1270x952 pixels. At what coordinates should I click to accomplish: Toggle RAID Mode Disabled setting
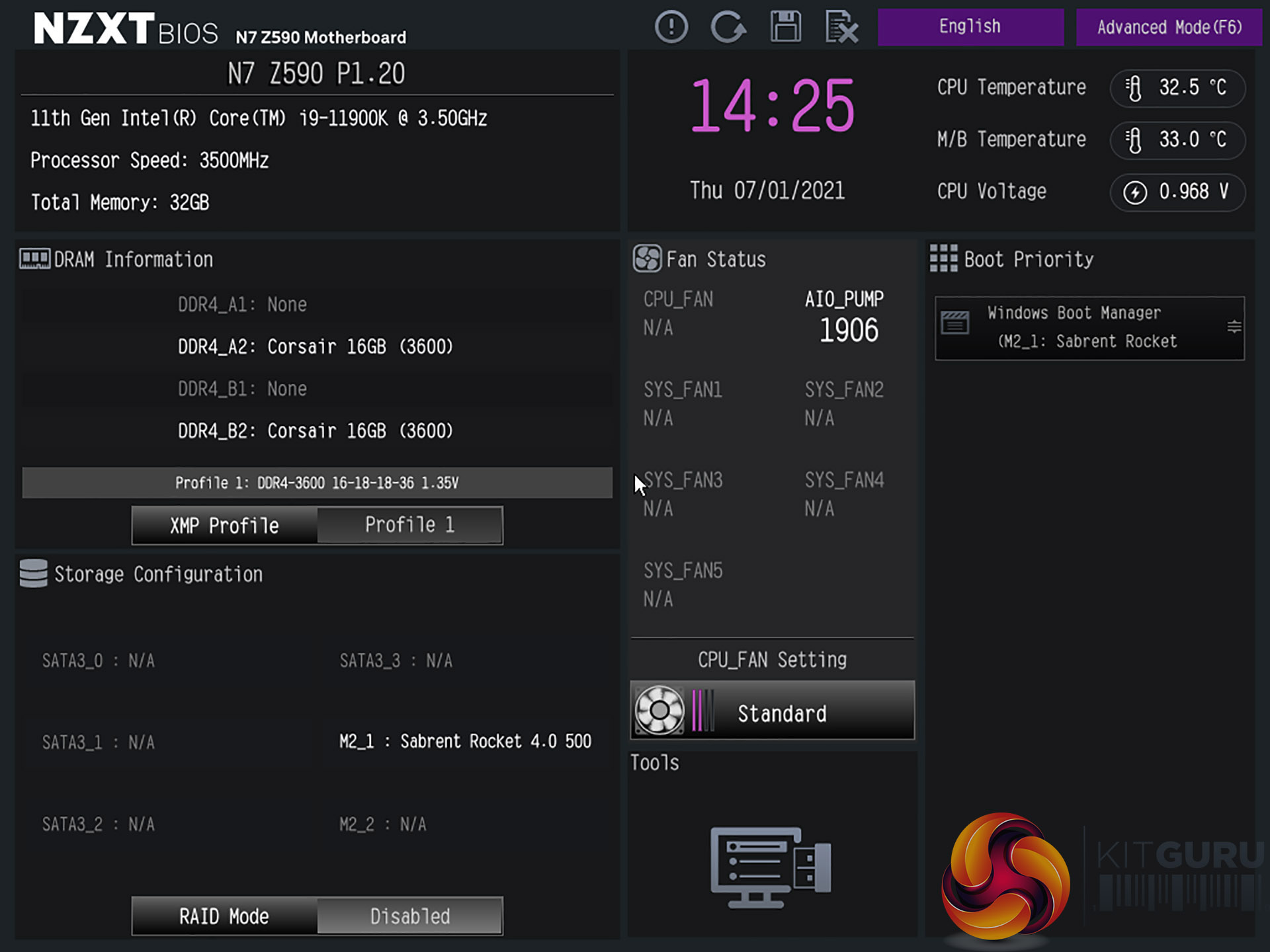pyautogui.click(x=409, y=916)
